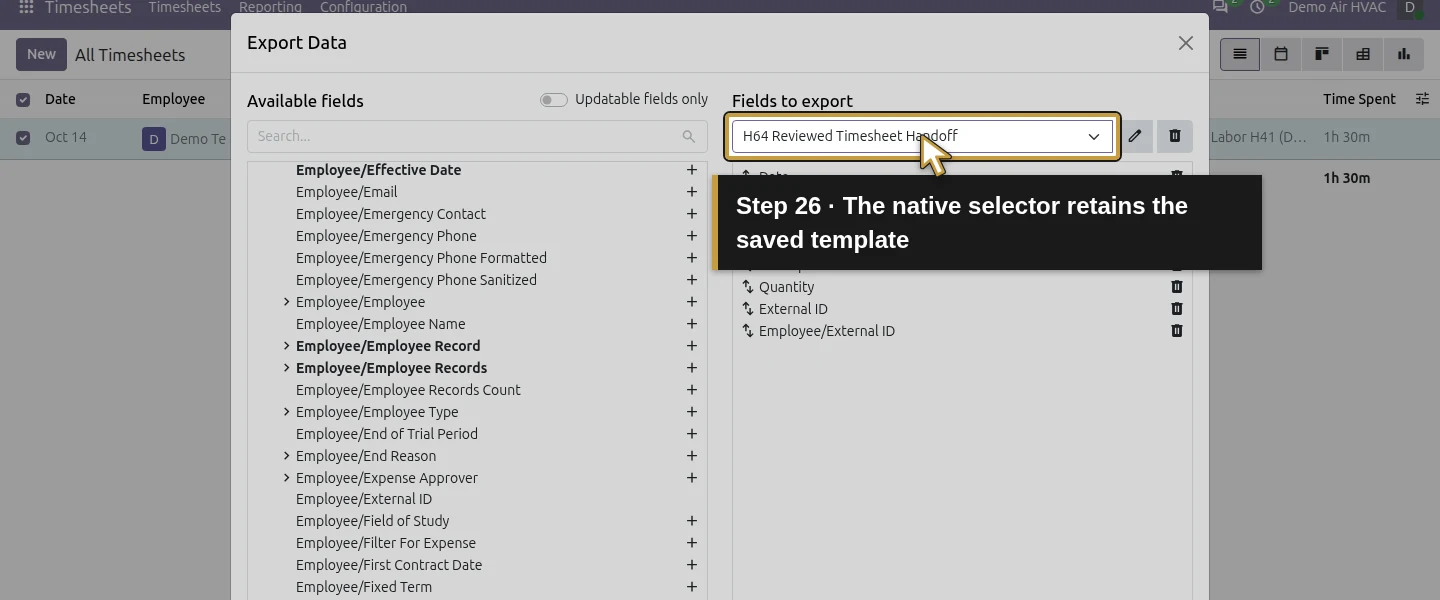Grab the Quantity reorder handle
Image resolution: width=1440 pixels, height=600 pixels.
747,287
